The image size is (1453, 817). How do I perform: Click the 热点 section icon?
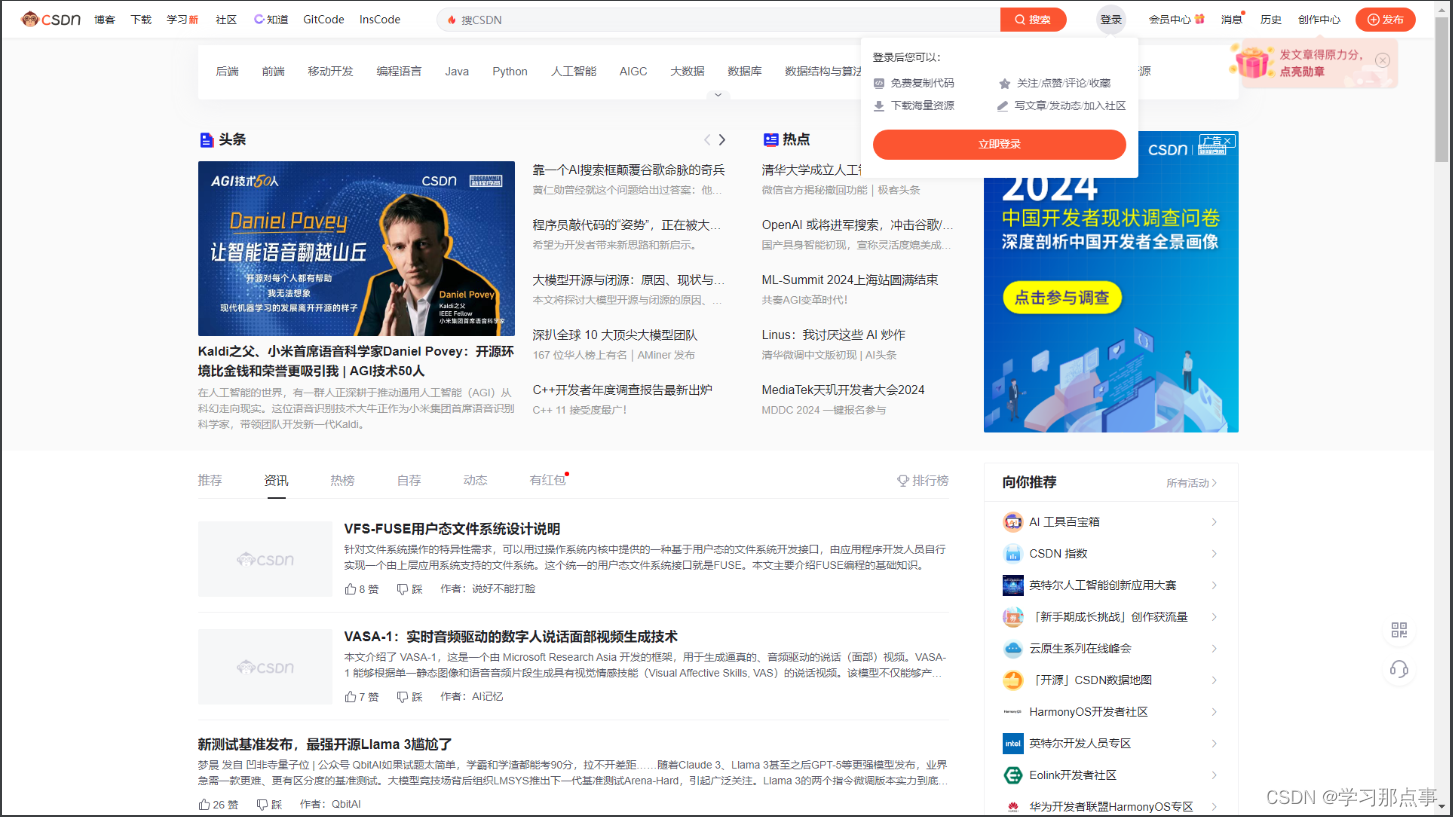coord(770,140)
